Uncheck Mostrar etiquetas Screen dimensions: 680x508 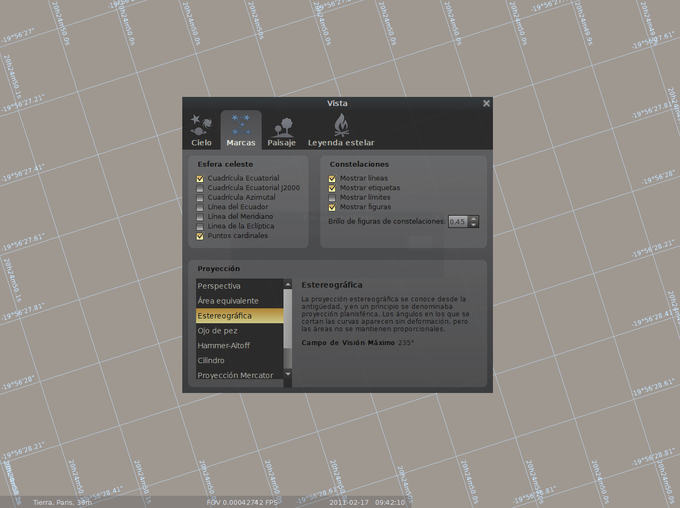(332, 188)
